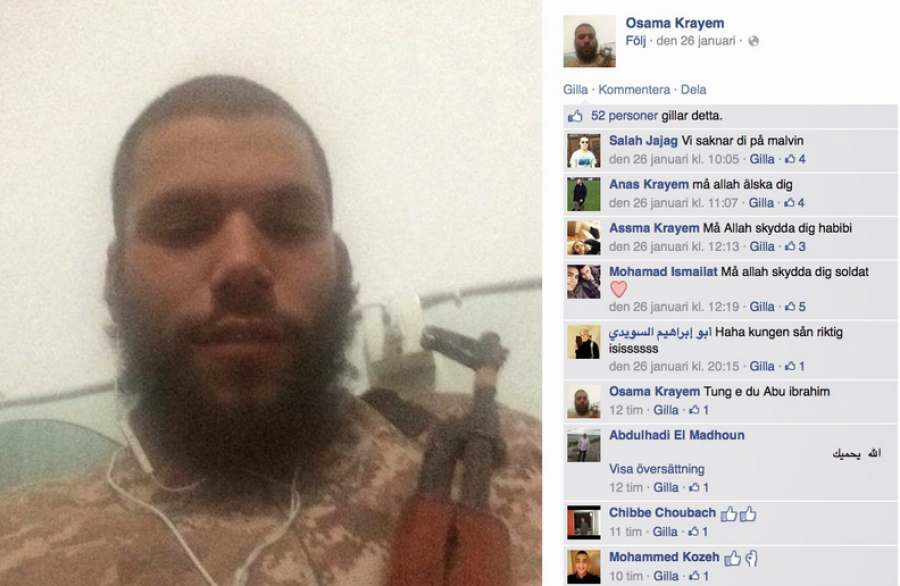This screenshot has height=586, width=900.
Task: Open Abdulhadi El Madhoun's profile name
Action: click(677, 435)
